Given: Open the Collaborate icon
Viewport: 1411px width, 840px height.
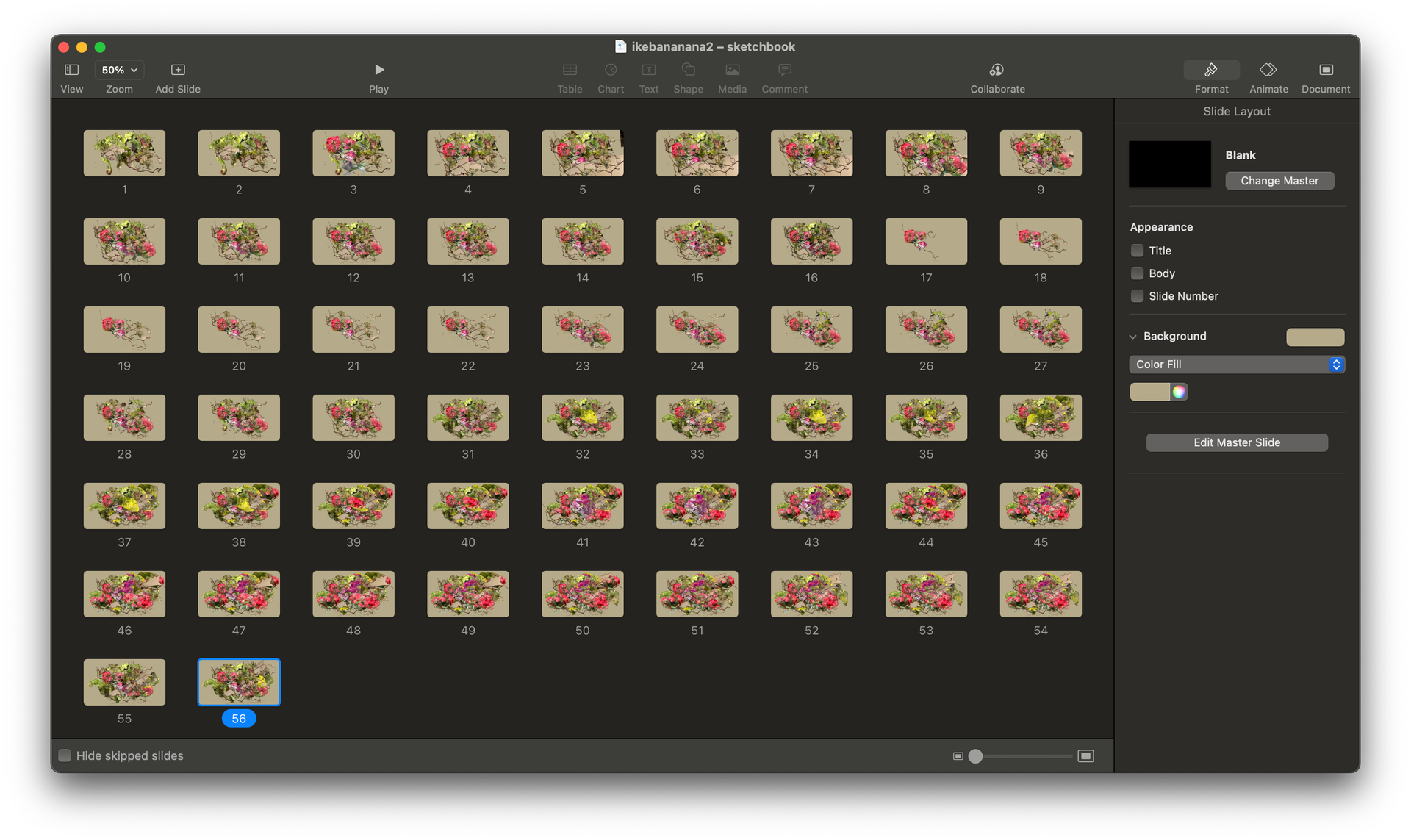Looking at the screenshot, I should point(997,70).
